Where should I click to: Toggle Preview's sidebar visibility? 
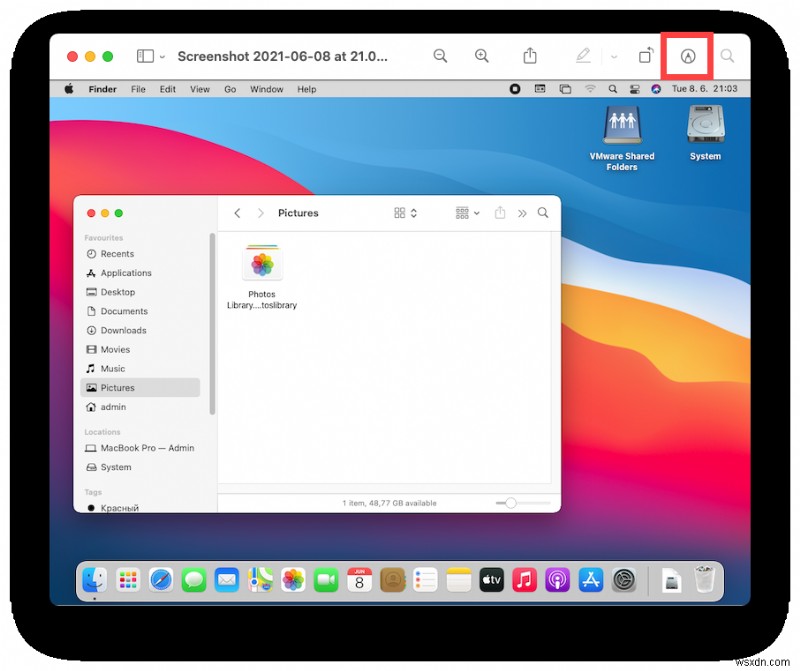click(143, 56)
